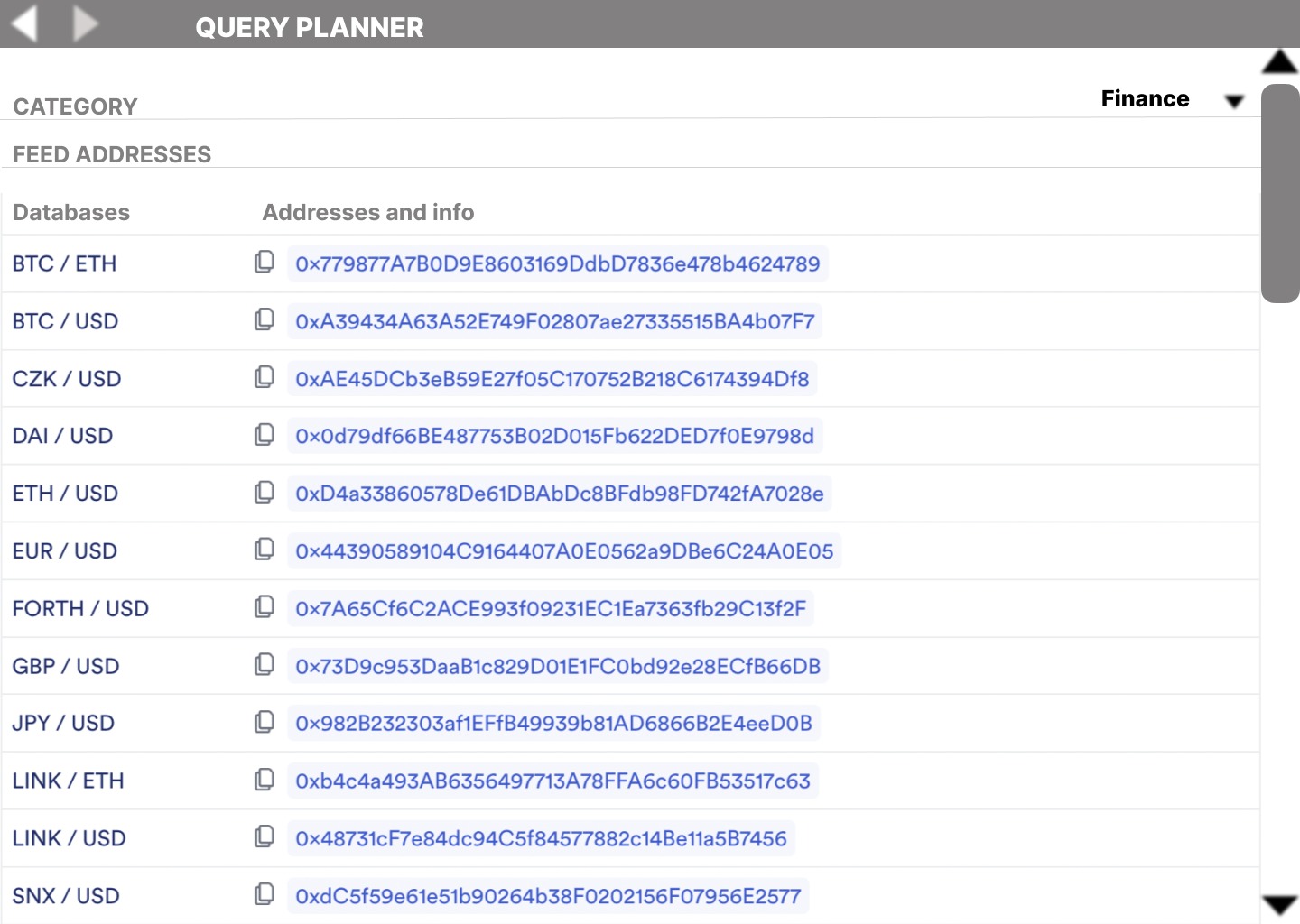1300x924 pixels.
Task: Copy the GBP / USD address
Action: point(265,665)
